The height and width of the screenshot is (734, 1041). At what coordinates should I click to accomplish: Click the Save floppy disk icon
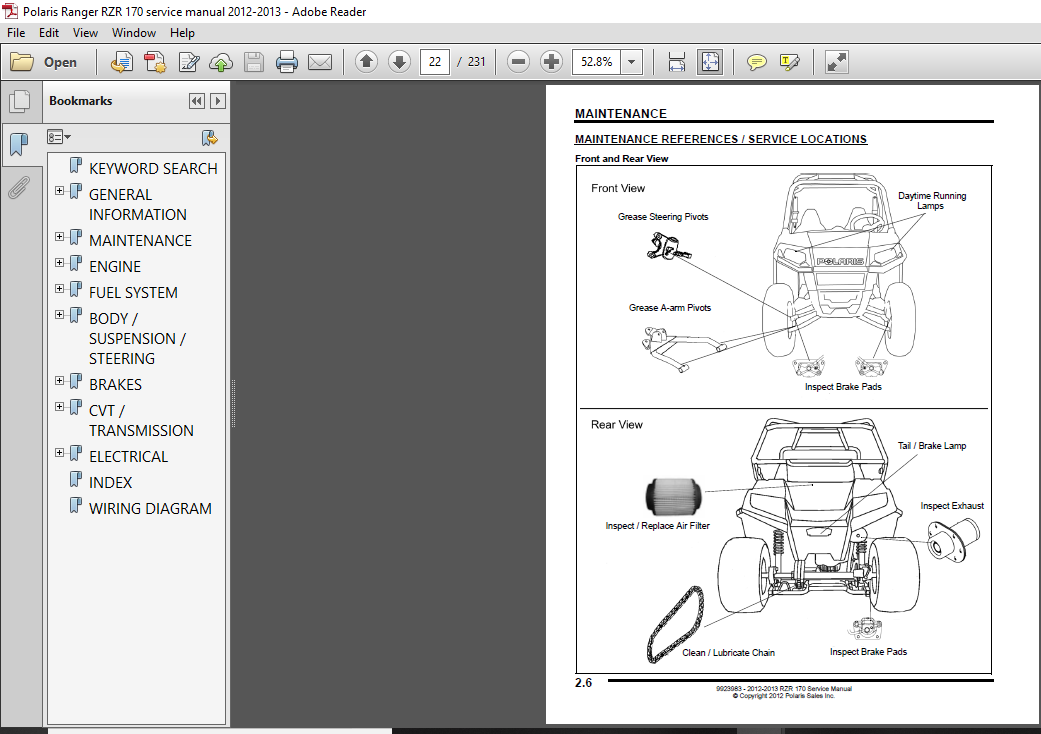[254, 62]
